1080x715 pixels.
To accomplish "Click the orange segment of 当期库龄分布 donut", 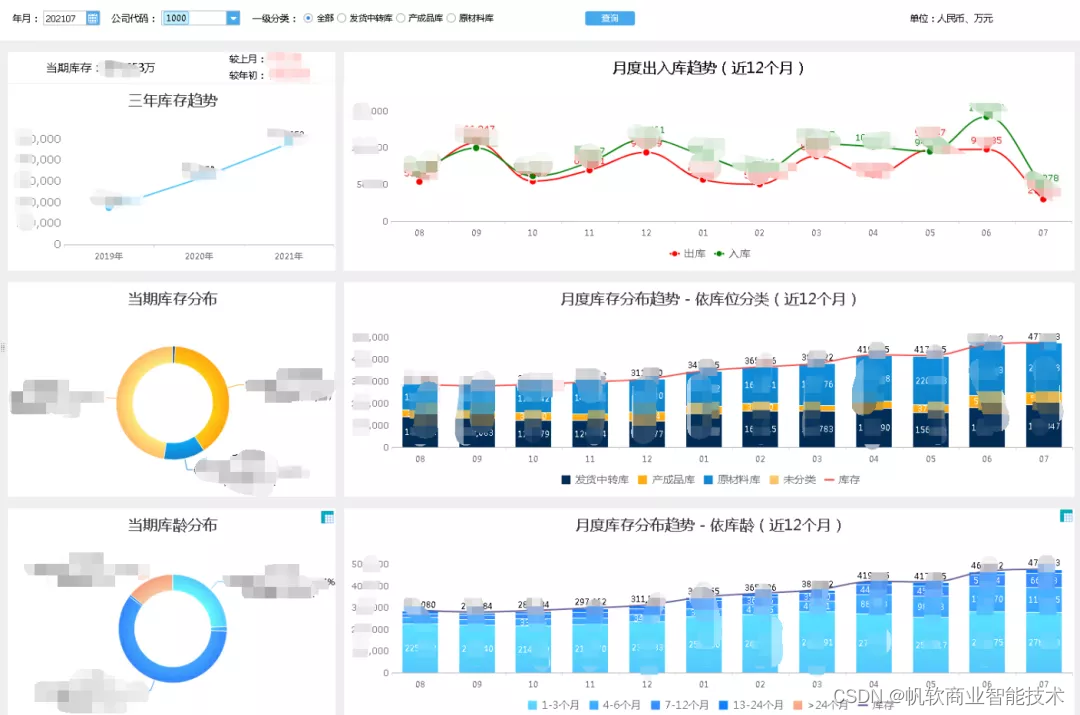I will [152, 587].
